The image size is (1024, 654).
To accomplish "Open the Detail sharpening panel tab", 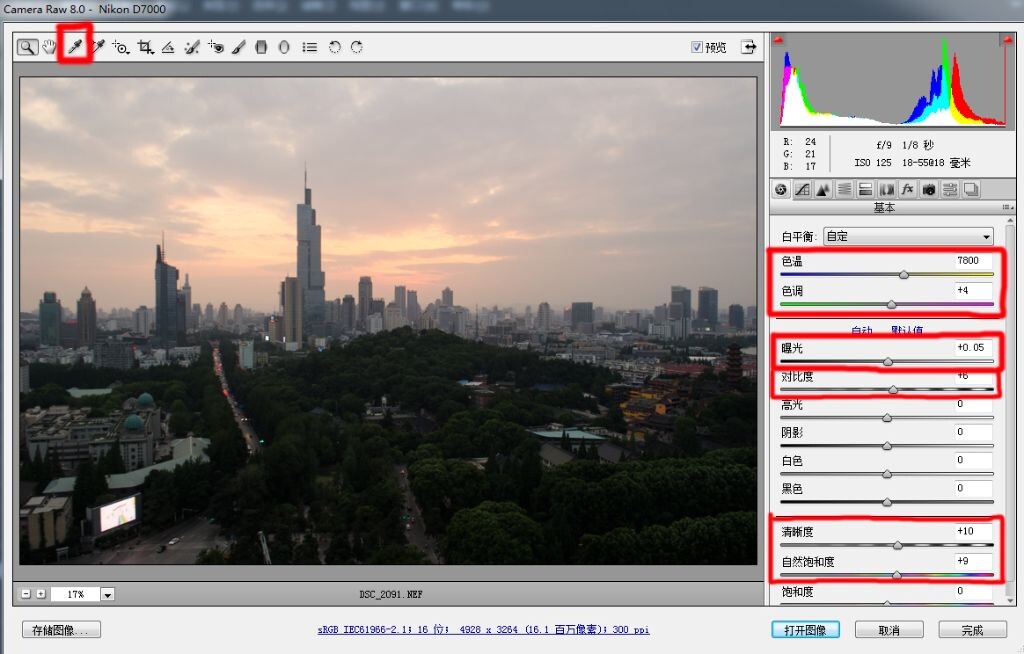I will tap(823, 190).
